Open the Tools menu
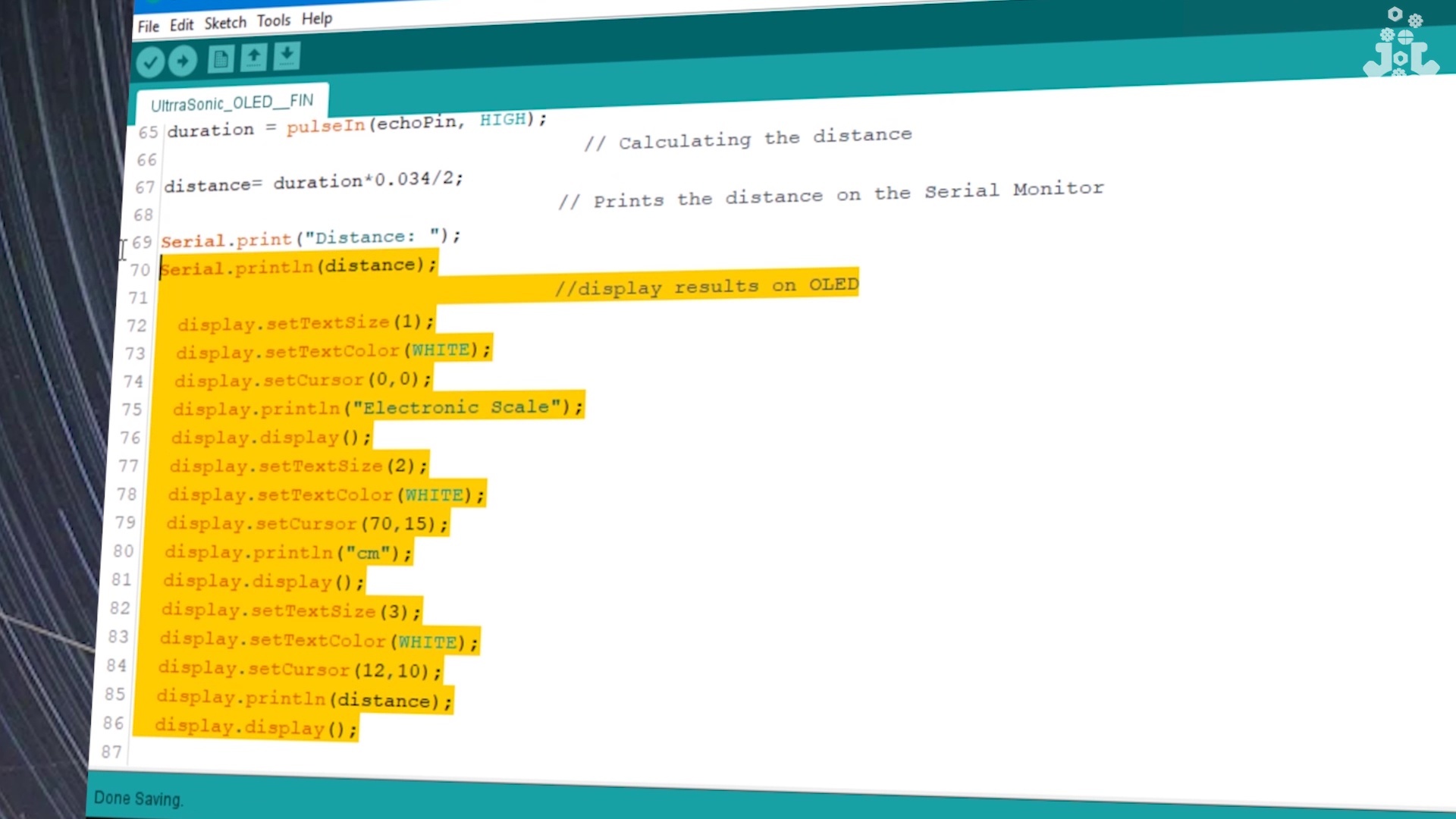This screenshot has height=819, width=1456. [x=273, y=20]
